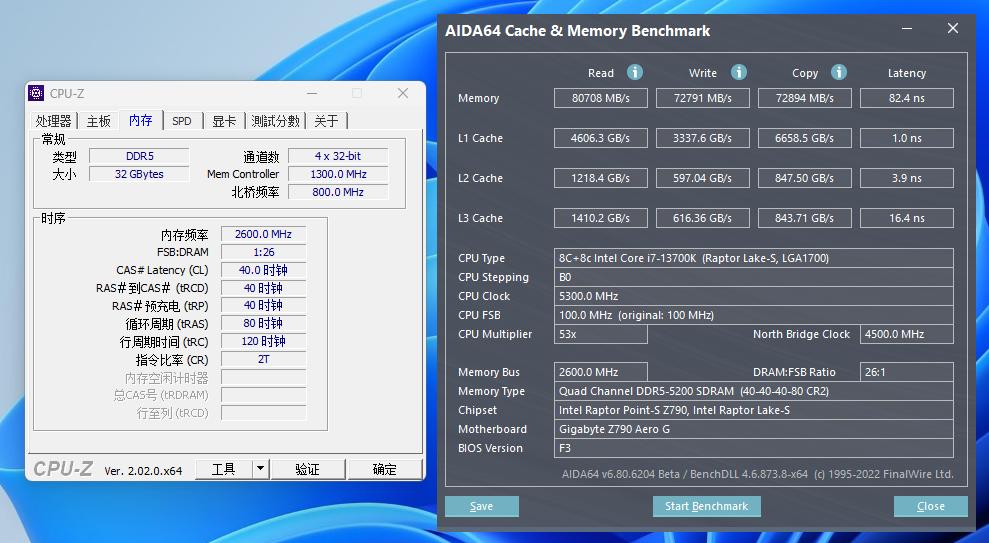Switch to the 显卡 tab in CPU-Z
The width and height of the screenshot is (989, 543).
(224, 120)
